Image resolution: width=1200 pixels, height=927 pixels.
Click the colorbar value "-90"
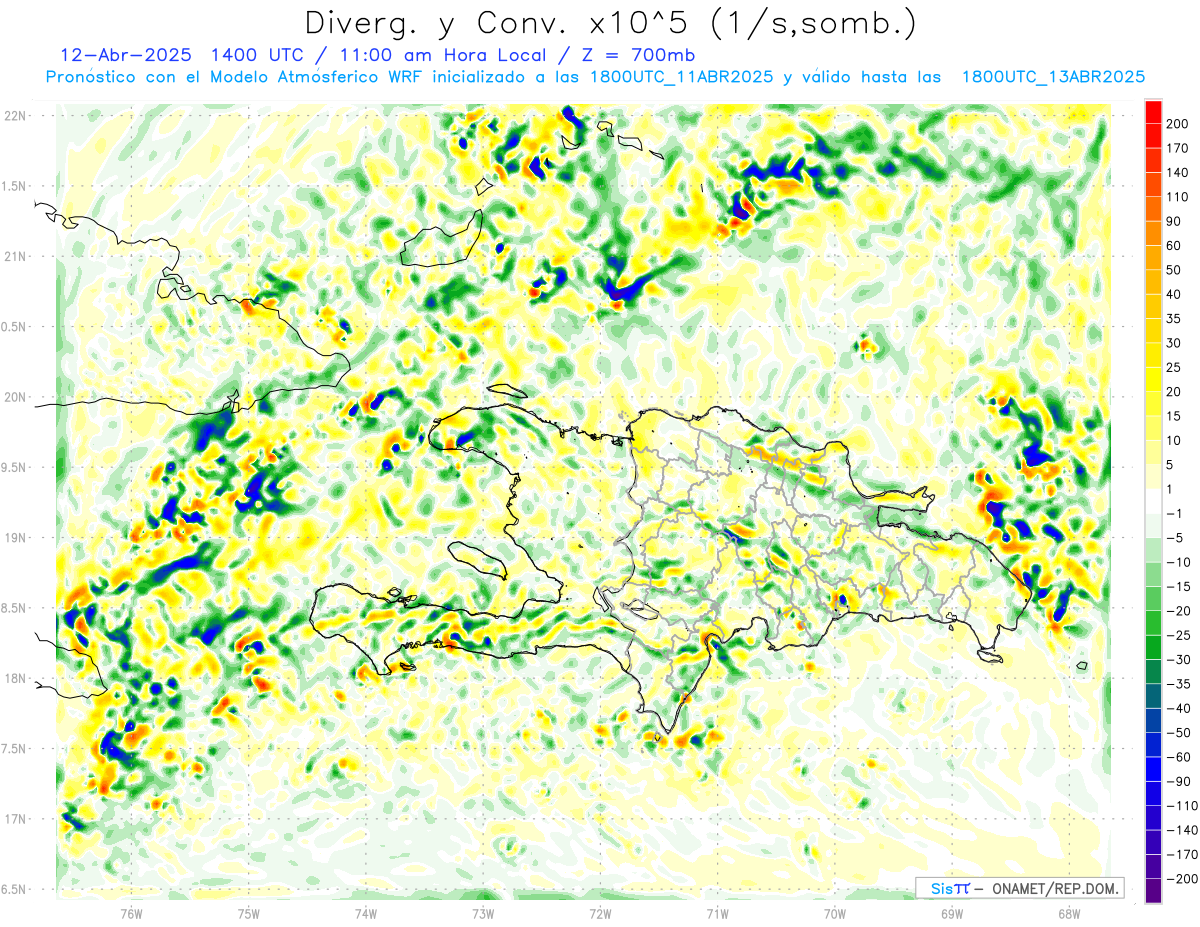(x=1180, y=782)
